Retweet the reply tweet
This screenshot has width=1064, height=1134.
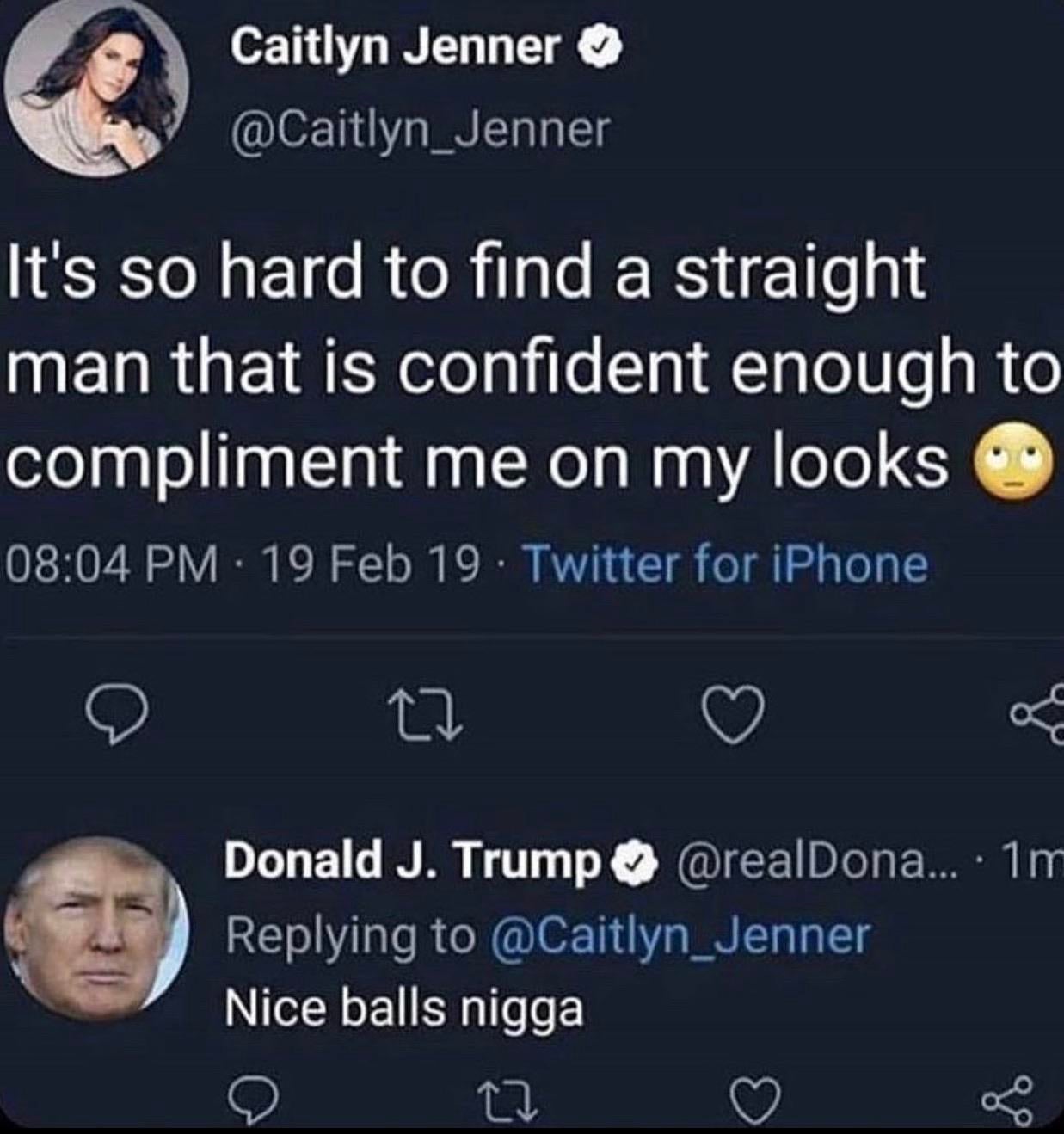pyautogui.click(x=507, y=1100)
